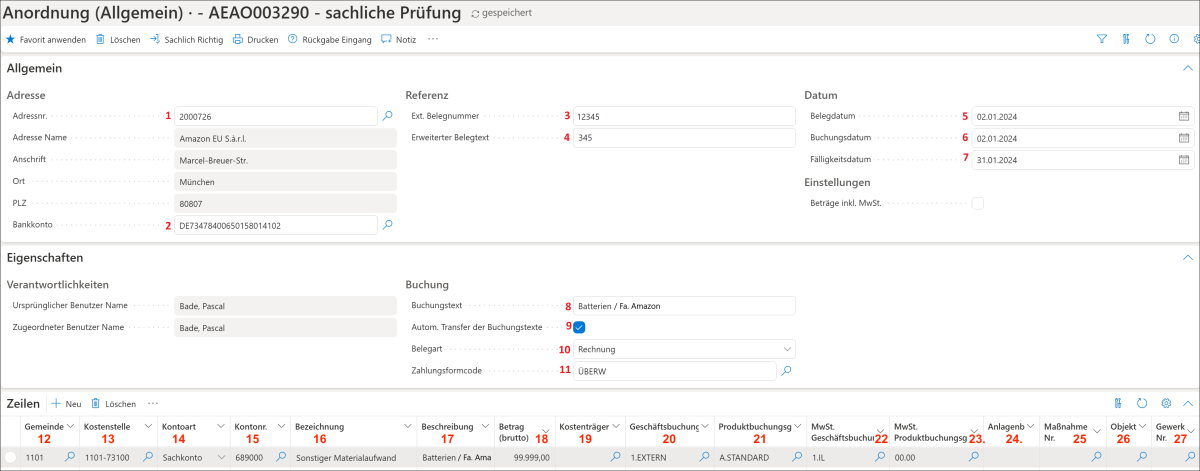Screen dimensions: 1200x471
Task: Collapse the Eigenschaften section
Action: pos(1186,257)
